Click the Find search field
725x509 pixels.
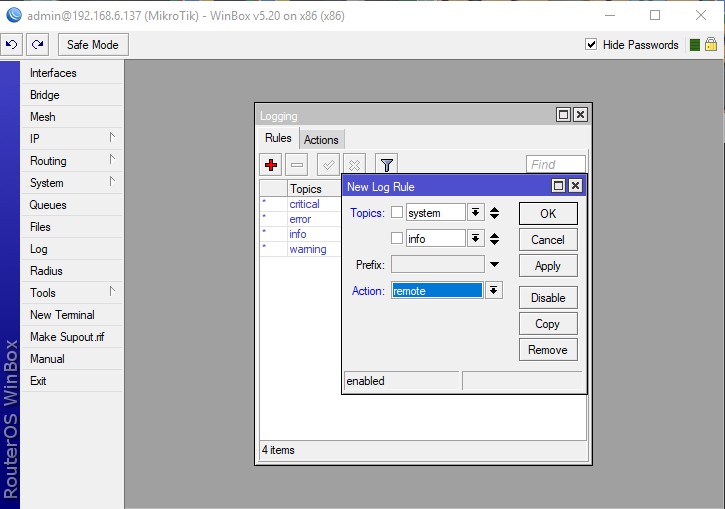coord(556,164)
